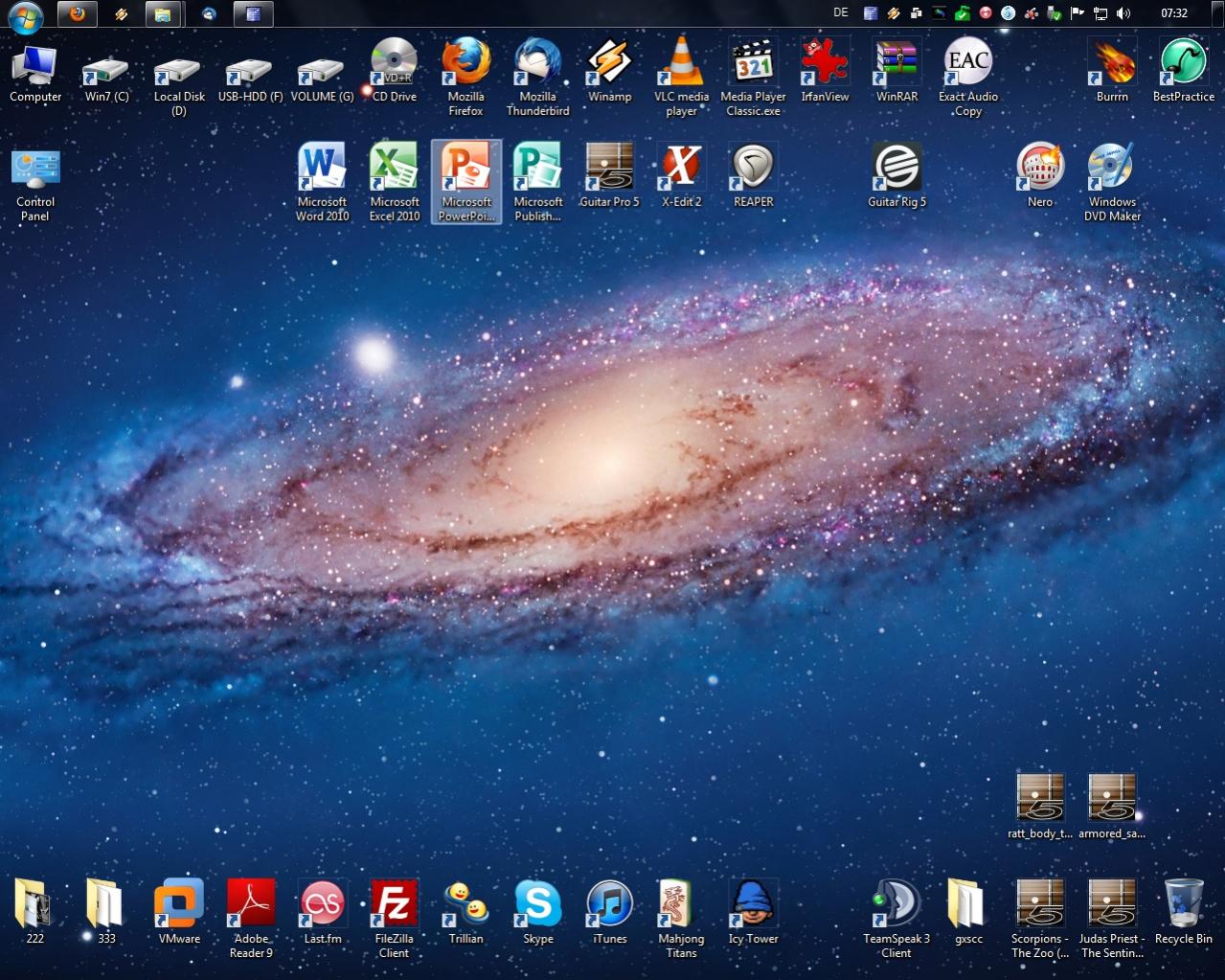The width and height of the screenshot is (1225, 980).
Task: Switch to Firefox in the taskbar
Action: click(78, 14)
